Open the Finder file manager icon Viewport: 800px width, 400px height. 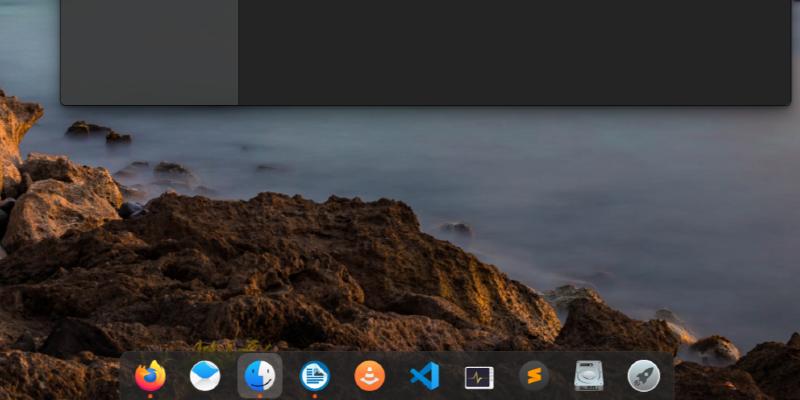[x=260, y=376]
